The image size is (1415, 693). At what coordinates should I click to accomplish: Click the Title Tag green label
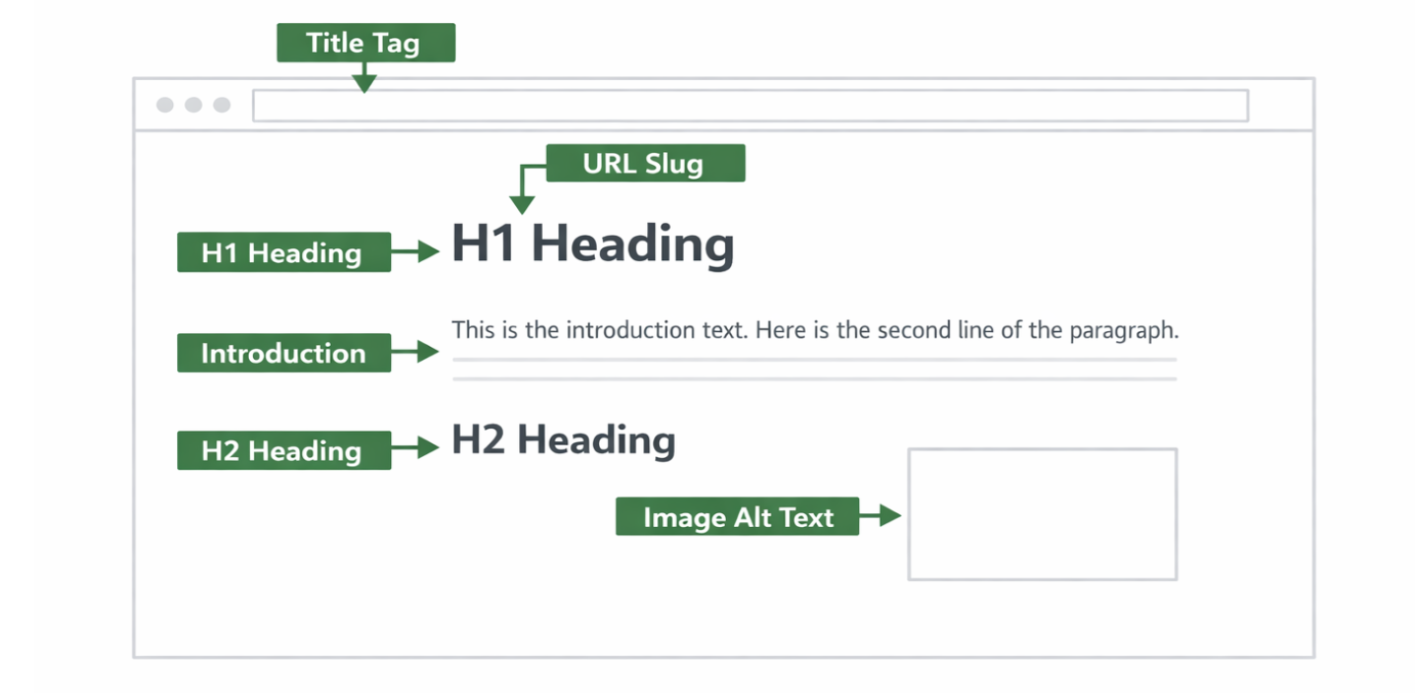(x=365, y=43)
